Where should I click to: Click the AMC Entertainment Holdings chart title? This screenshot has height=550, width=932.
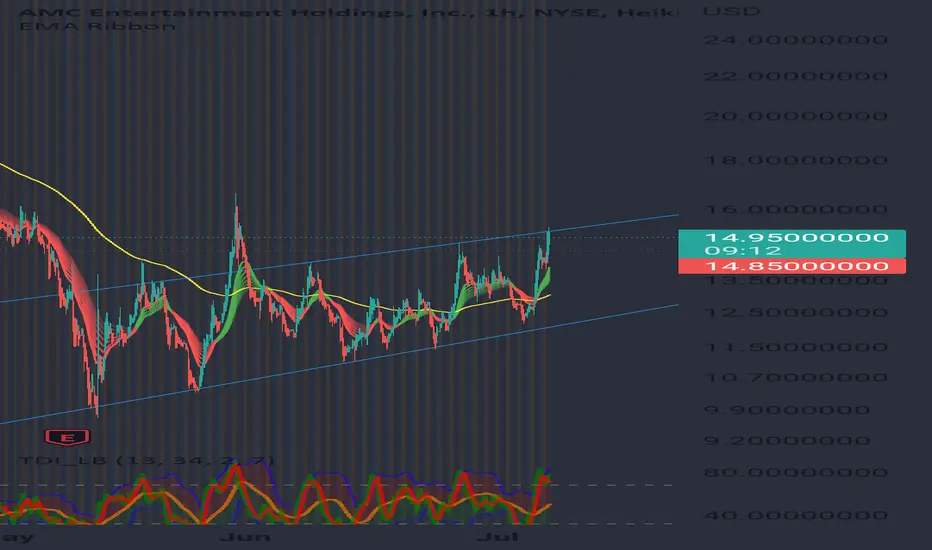[x=348, y=11]
